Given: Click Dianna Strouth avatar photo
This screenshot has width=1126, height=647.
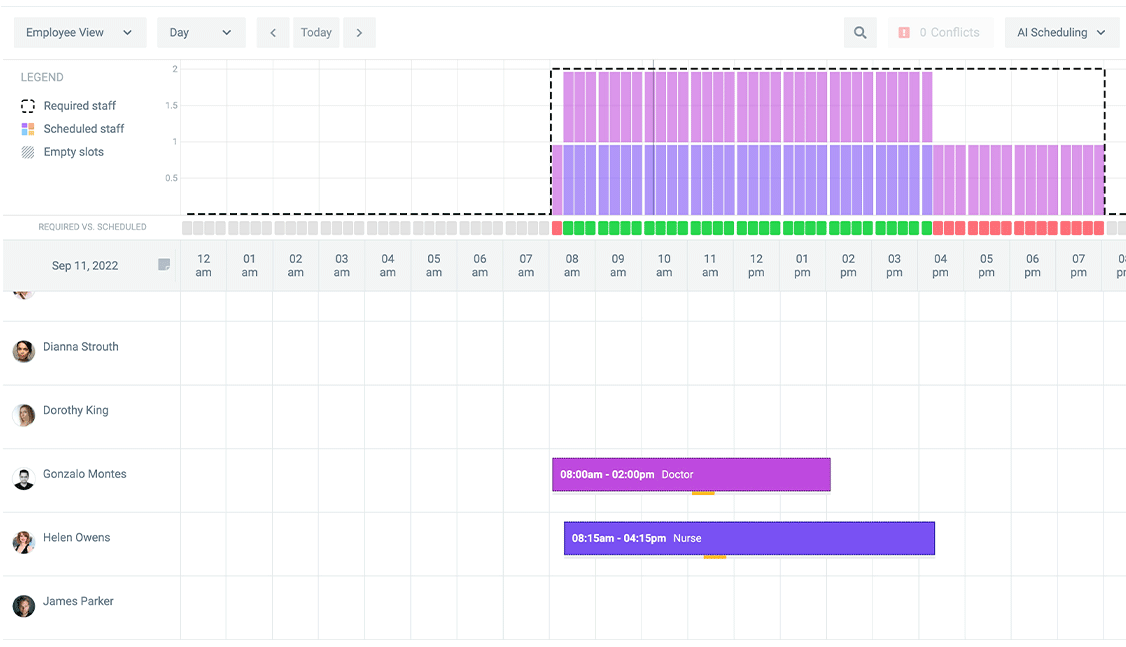Looking at the screenshot, I should coord(24,351).
